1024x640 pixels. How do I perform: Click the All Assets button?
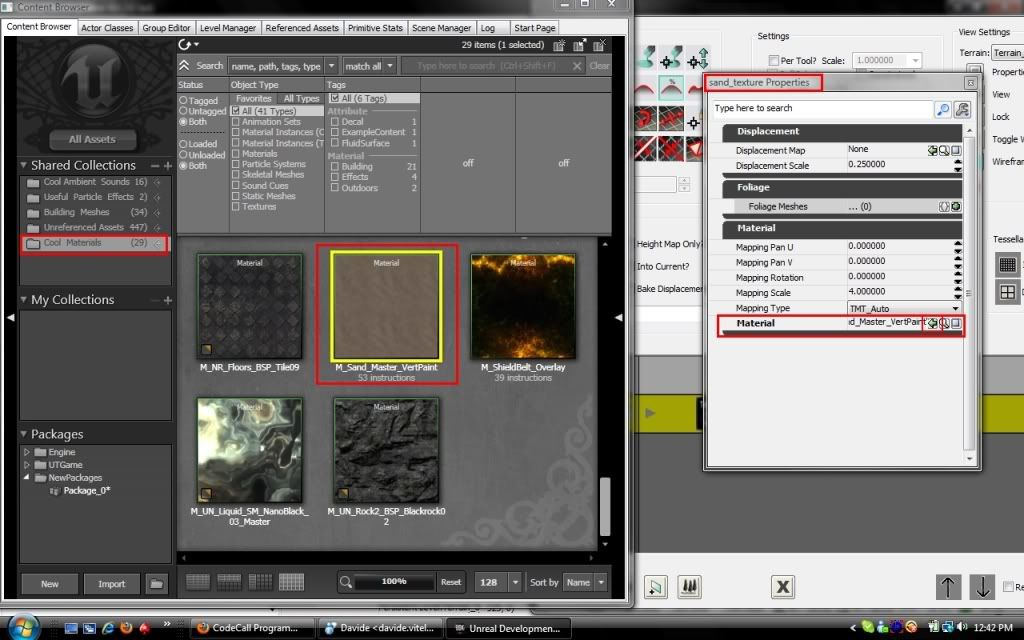tap(92, 139)
